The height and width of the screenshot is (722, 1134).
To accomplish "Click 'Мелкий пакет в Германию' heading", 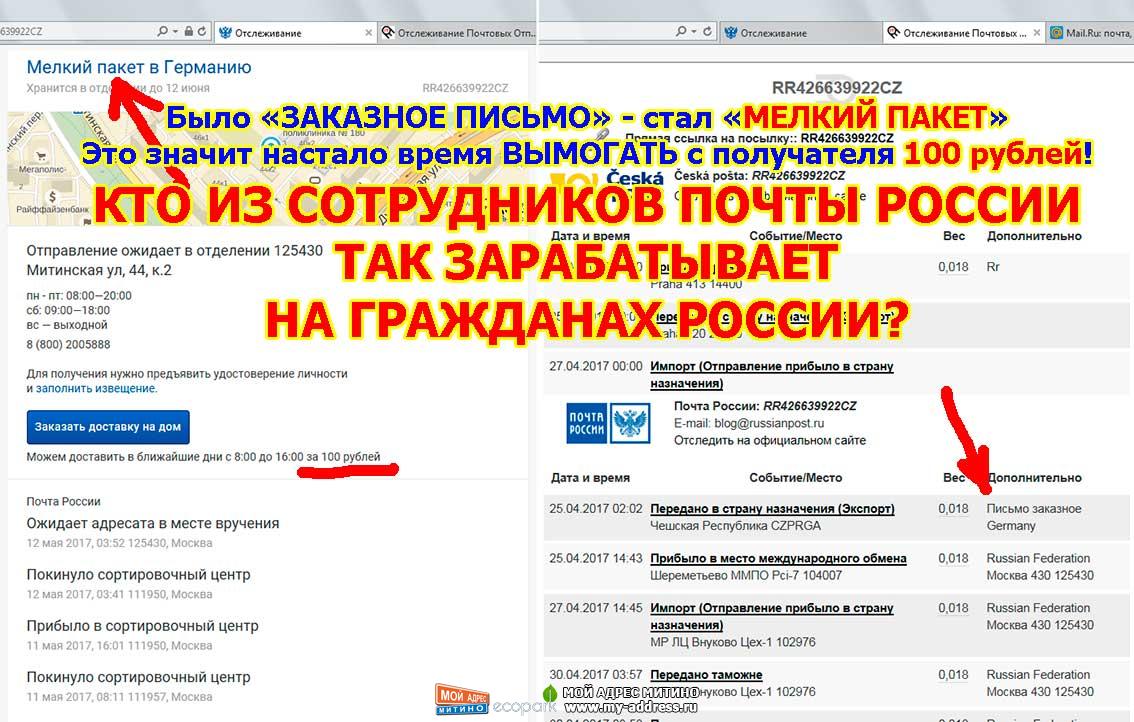I will 139,68.
